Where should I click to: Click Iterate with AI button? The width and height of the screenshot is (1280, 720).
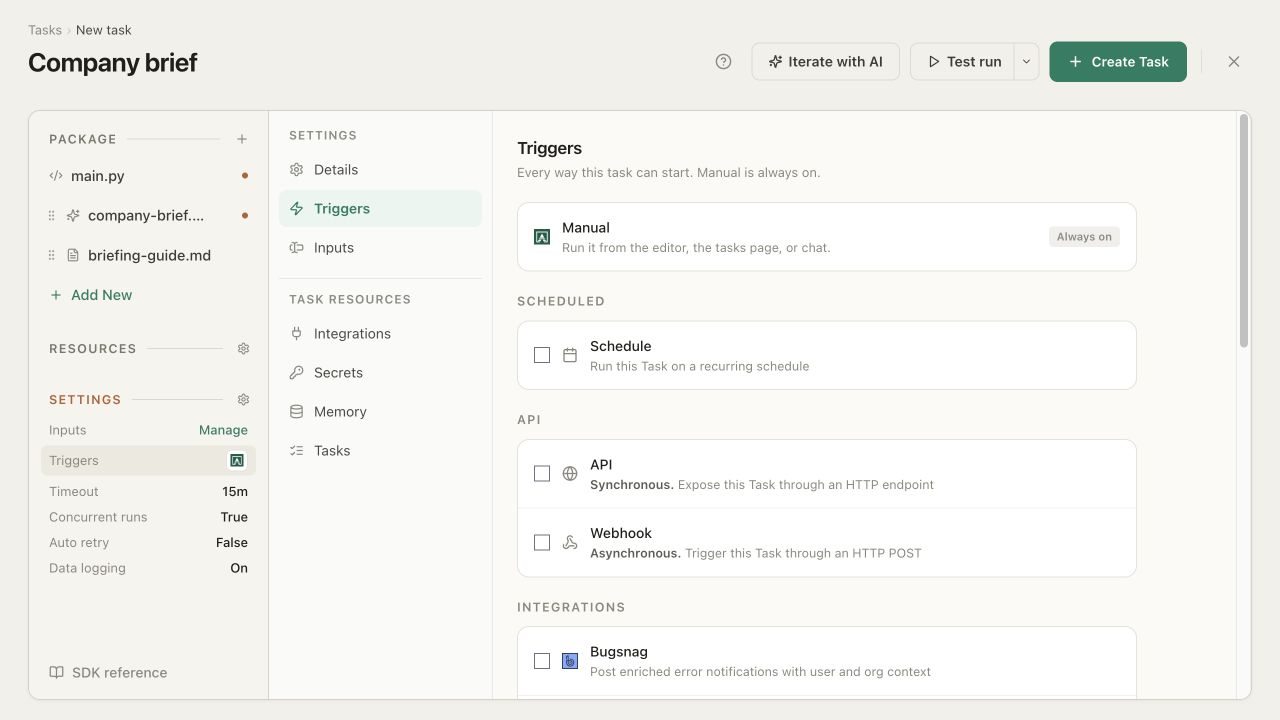click(826, 62)
